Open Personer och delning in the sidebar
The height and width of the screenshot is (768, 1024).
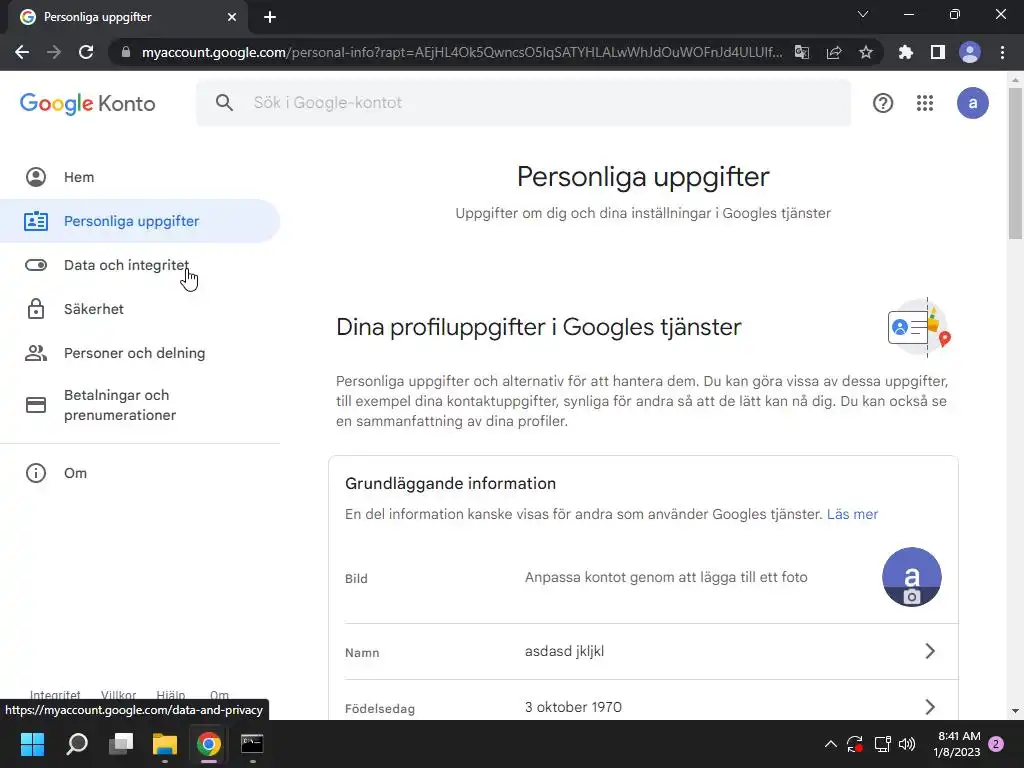pos(140,353)
